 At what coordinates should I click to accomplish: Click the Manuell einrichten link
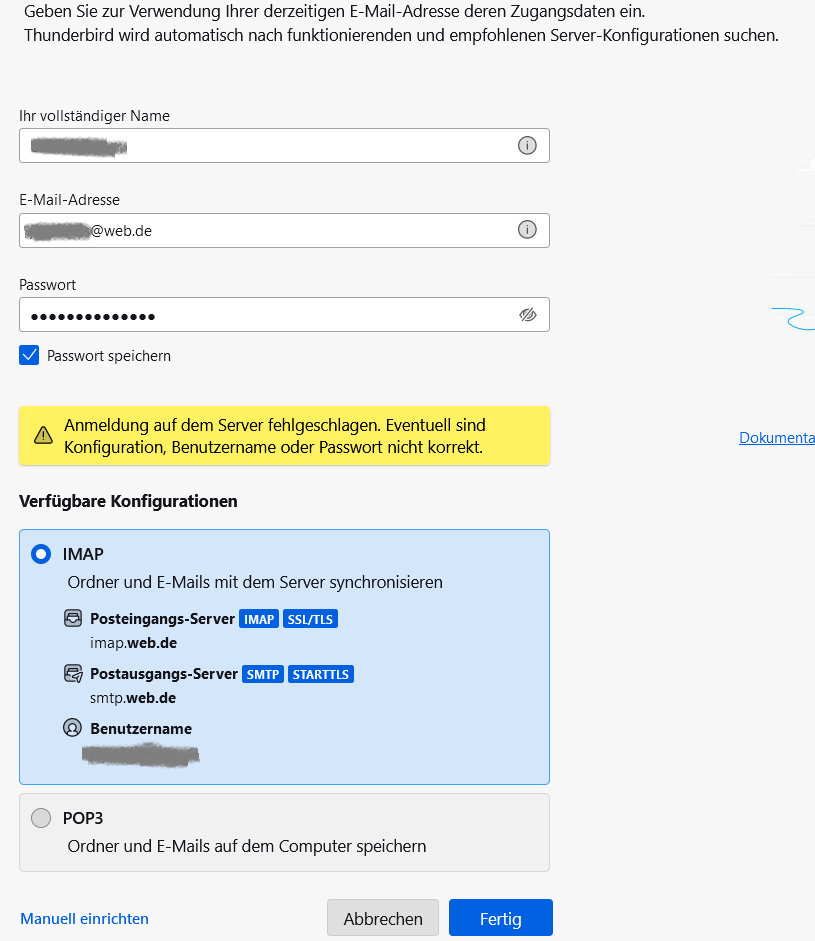click(84, 918)
